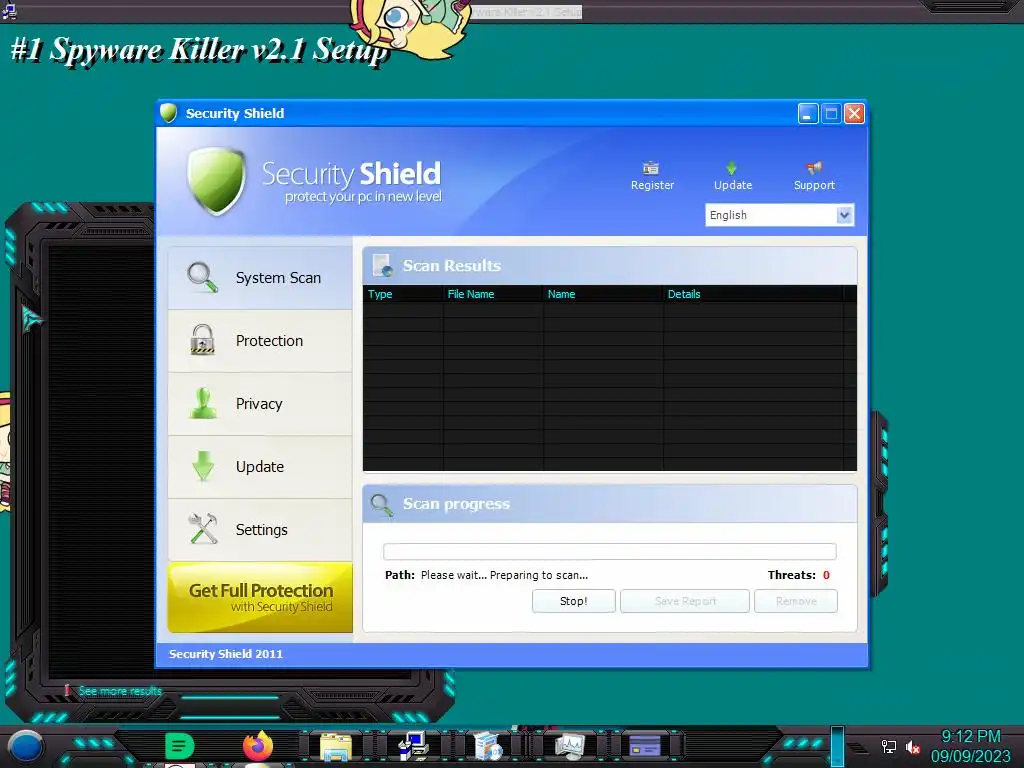
Task: Click the Save Report button
Action: [x=684, y=601]
